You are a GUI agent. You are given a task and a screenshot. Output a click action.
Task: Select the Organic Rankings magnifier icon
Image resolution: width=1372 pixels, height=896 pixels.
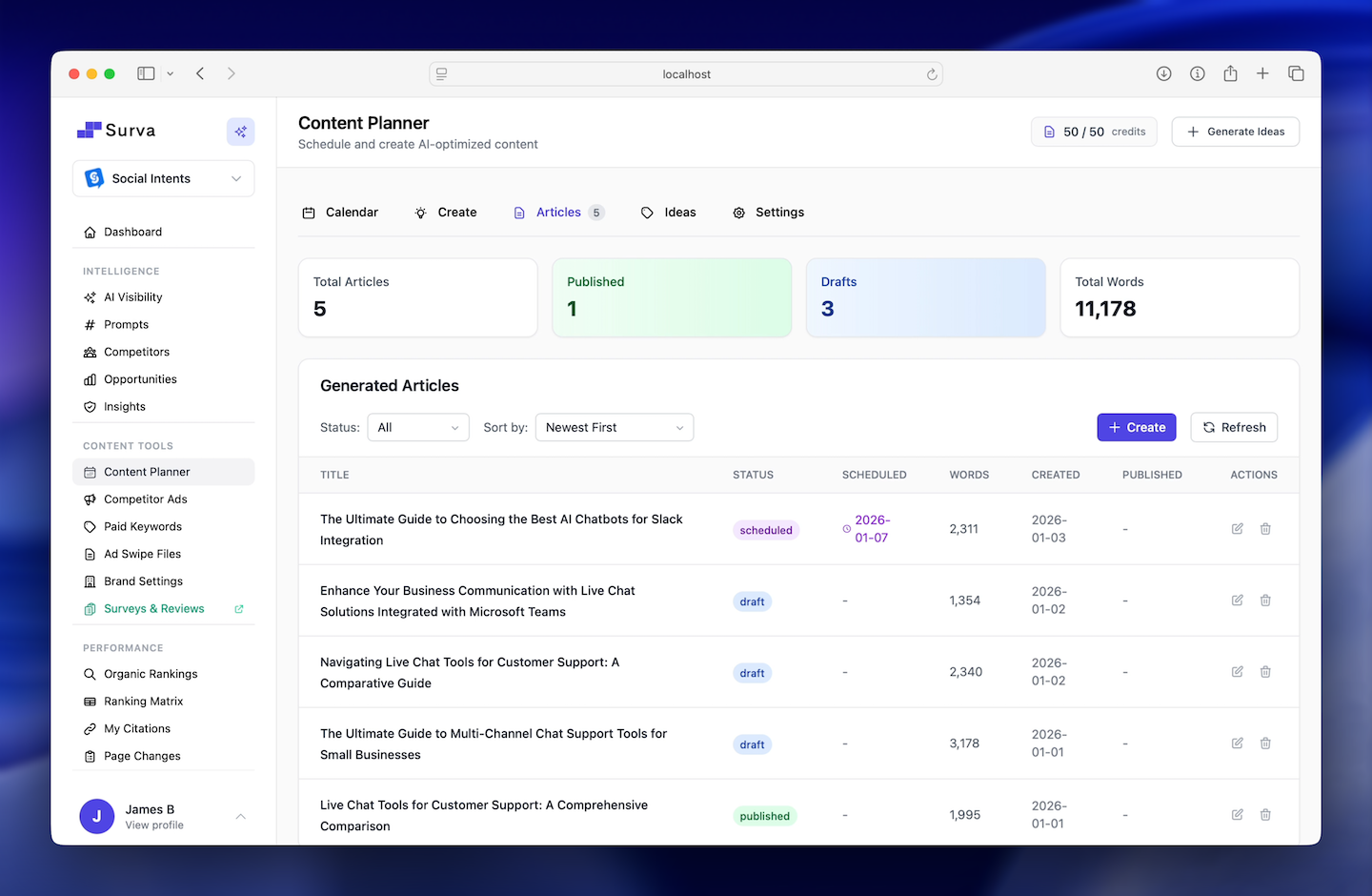click(90, 674)
